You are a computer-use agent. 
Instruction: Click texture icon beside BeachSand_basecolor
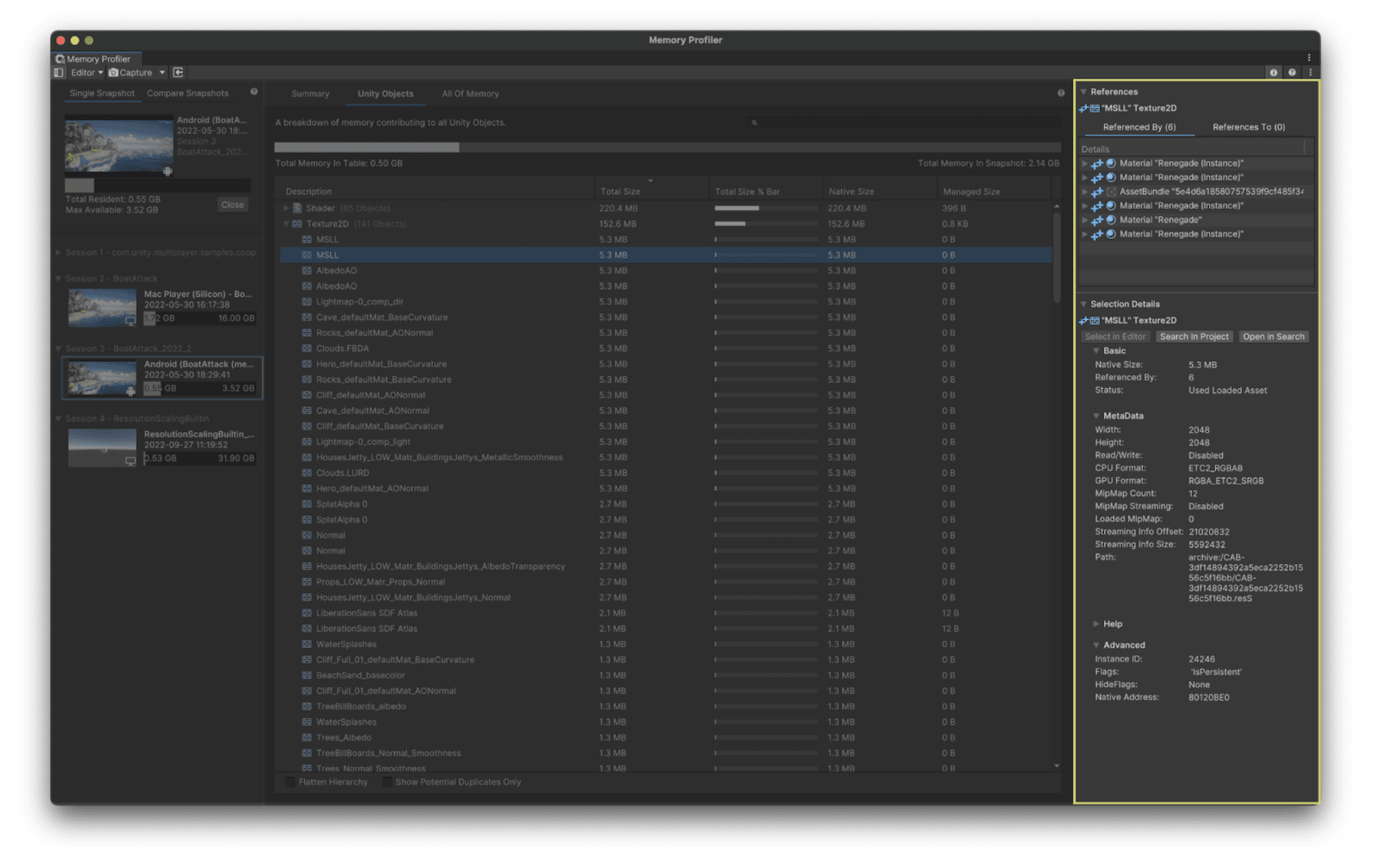[x=307, y=676]
